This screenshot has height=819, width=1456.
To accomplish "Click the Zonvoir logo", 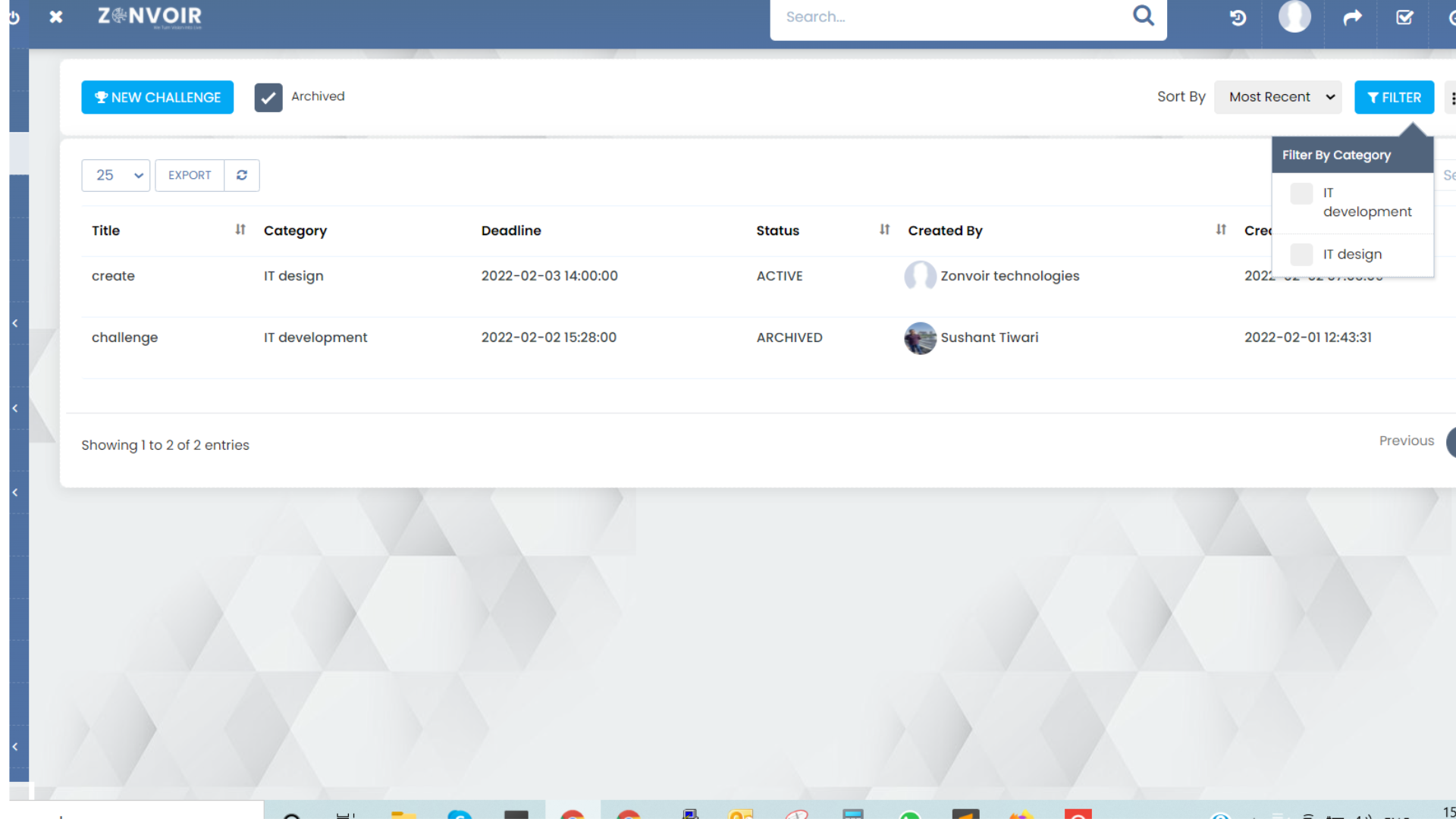I will 149,16.
